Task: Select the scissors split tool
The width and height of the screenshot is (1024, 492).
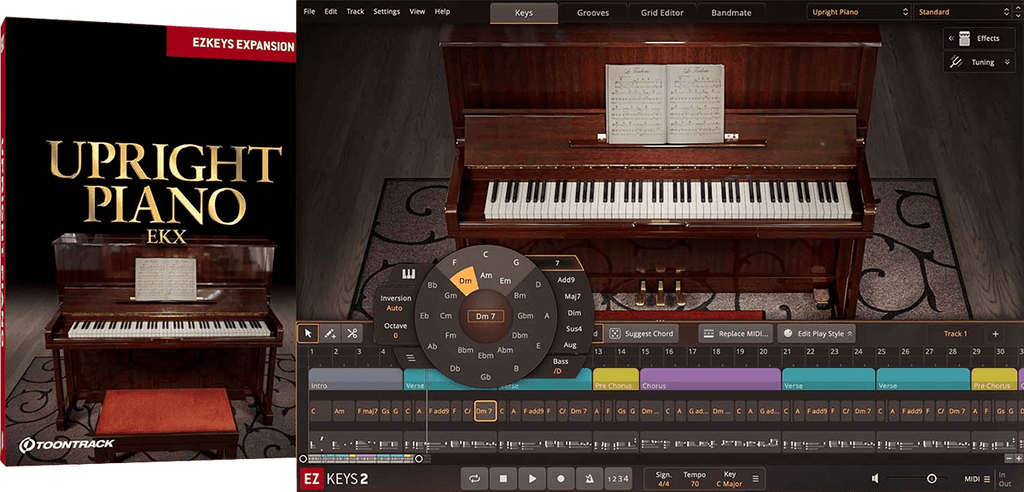Action: click(352, 333)
